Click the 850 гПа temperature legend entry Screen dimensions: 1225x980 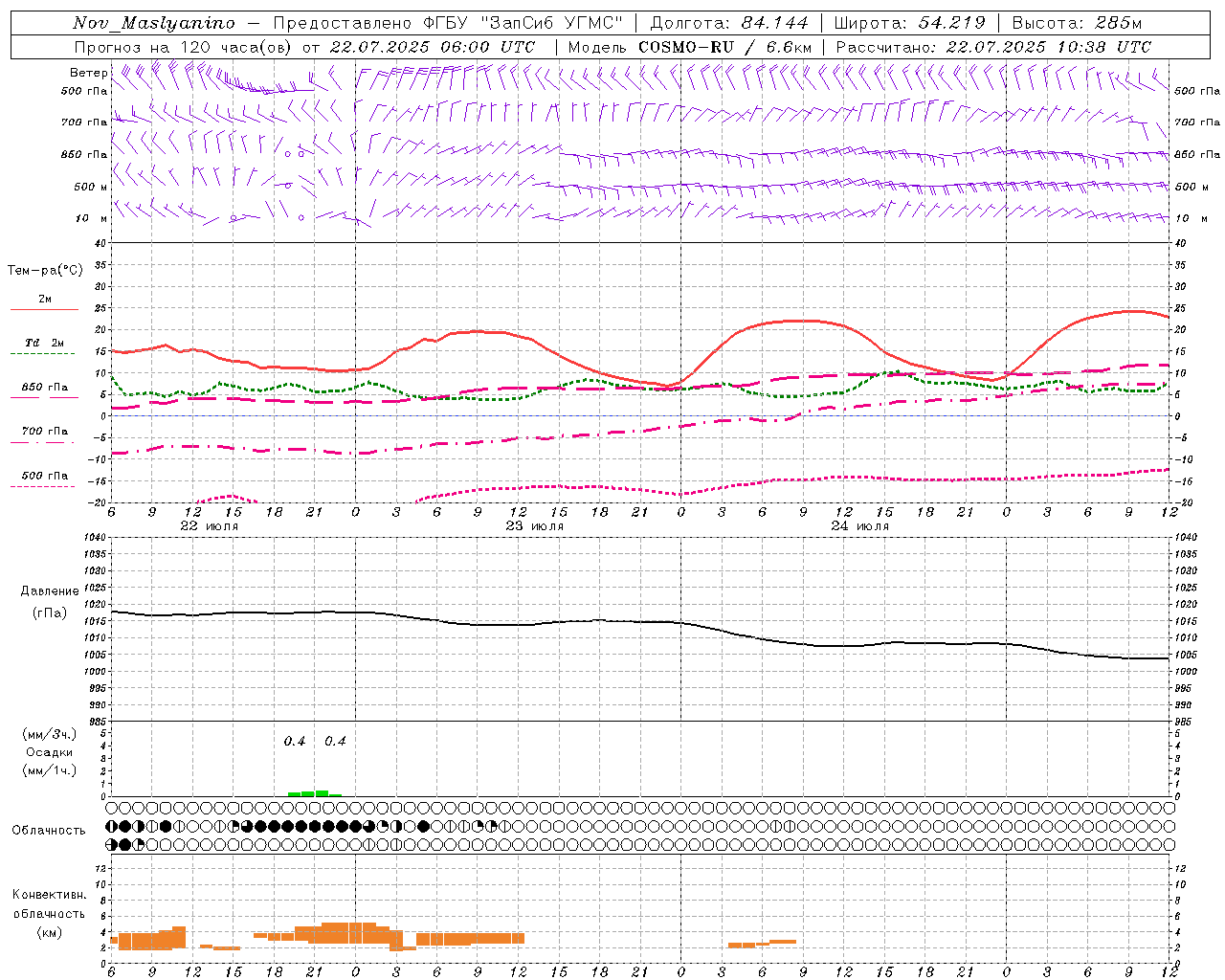[x=44, y=391]
